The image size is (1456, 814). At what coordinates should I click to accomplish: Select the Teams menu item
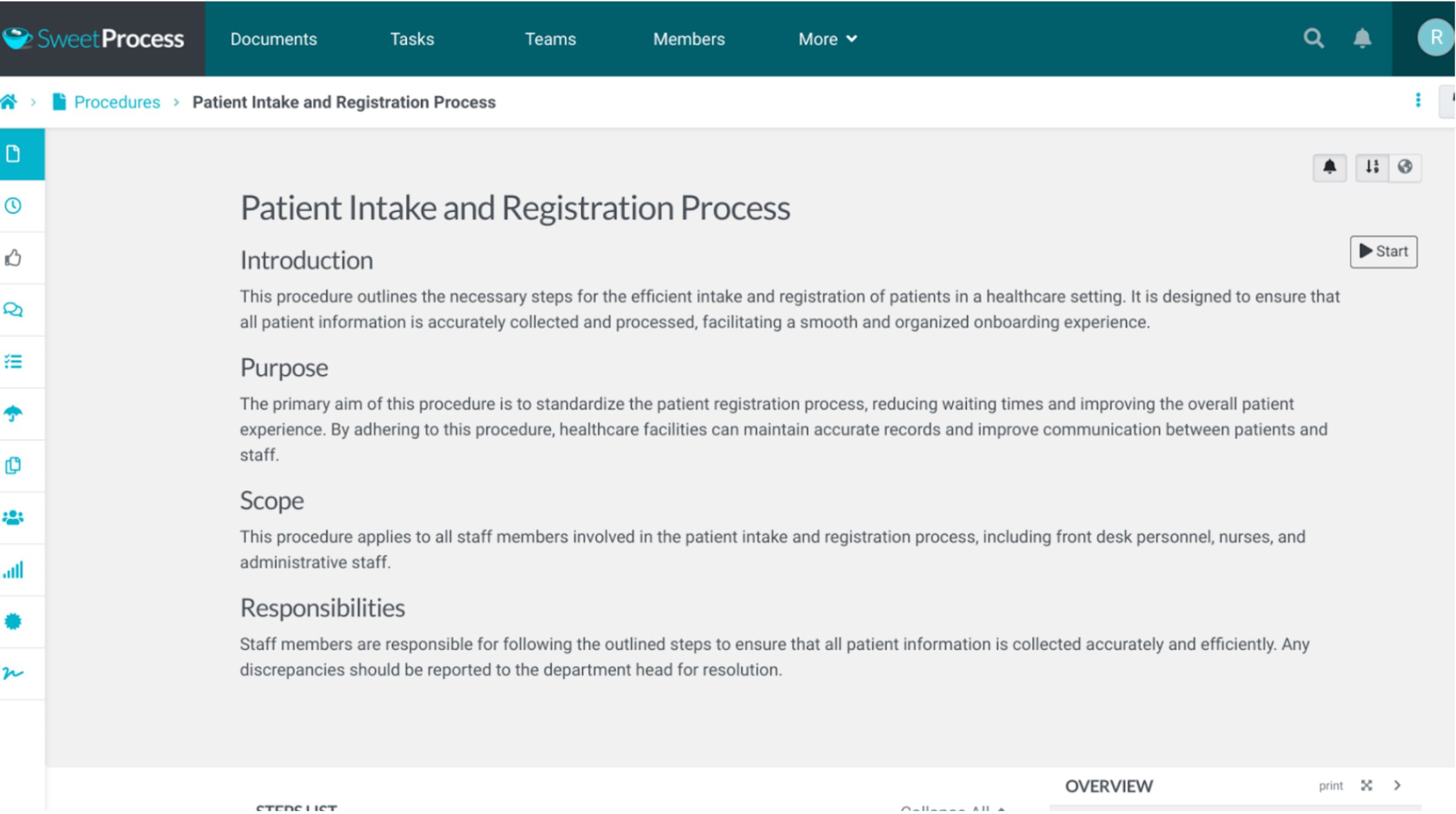pyautogui.click(x=550, y=39)
